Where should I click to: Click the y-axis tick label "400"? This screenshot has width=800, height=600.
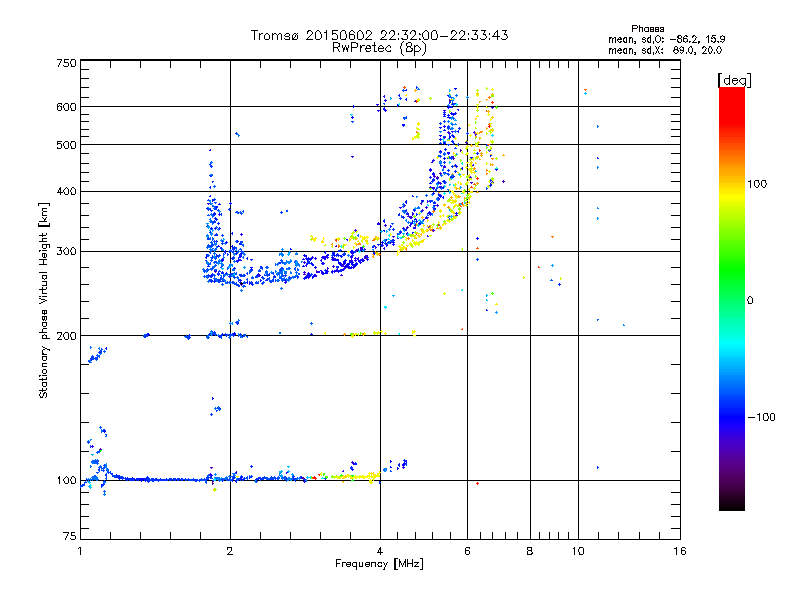click(66, 192)
